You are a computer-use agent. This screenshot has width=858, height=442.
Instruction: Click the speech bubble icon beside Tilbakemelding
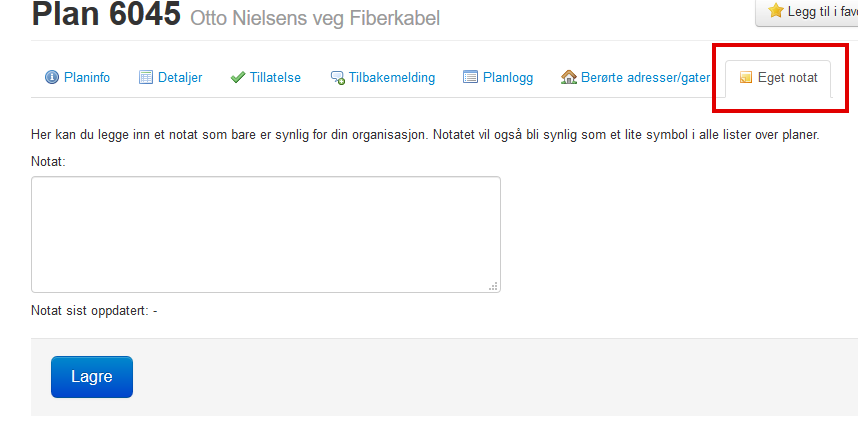(x=338, y=78)
